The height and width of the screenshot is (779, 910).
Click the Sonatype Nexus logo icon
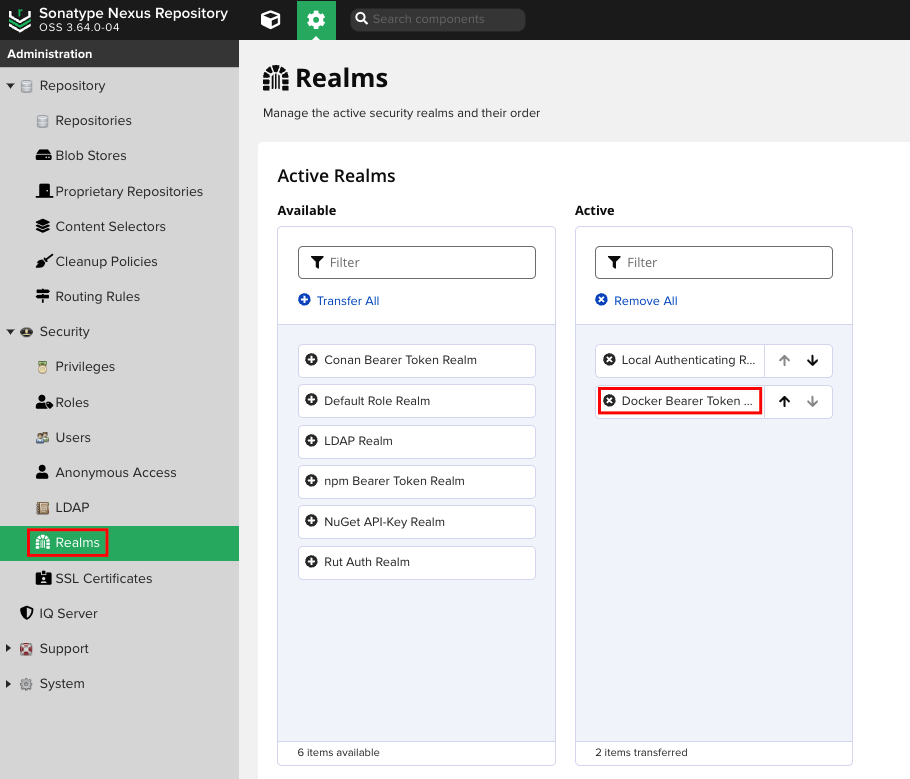point(20,20)
